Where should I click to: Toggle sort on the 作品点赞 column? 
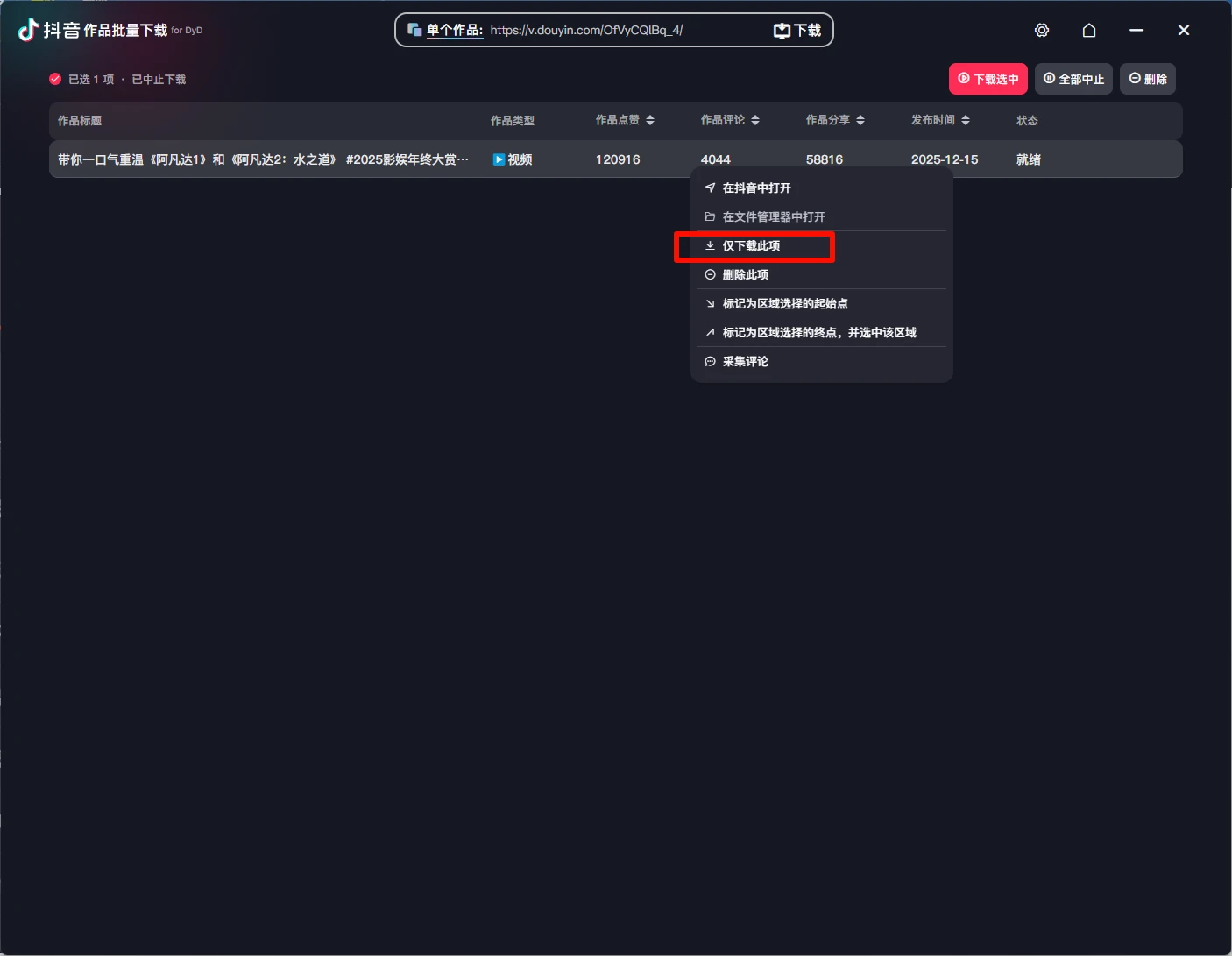tap(648, 120)
